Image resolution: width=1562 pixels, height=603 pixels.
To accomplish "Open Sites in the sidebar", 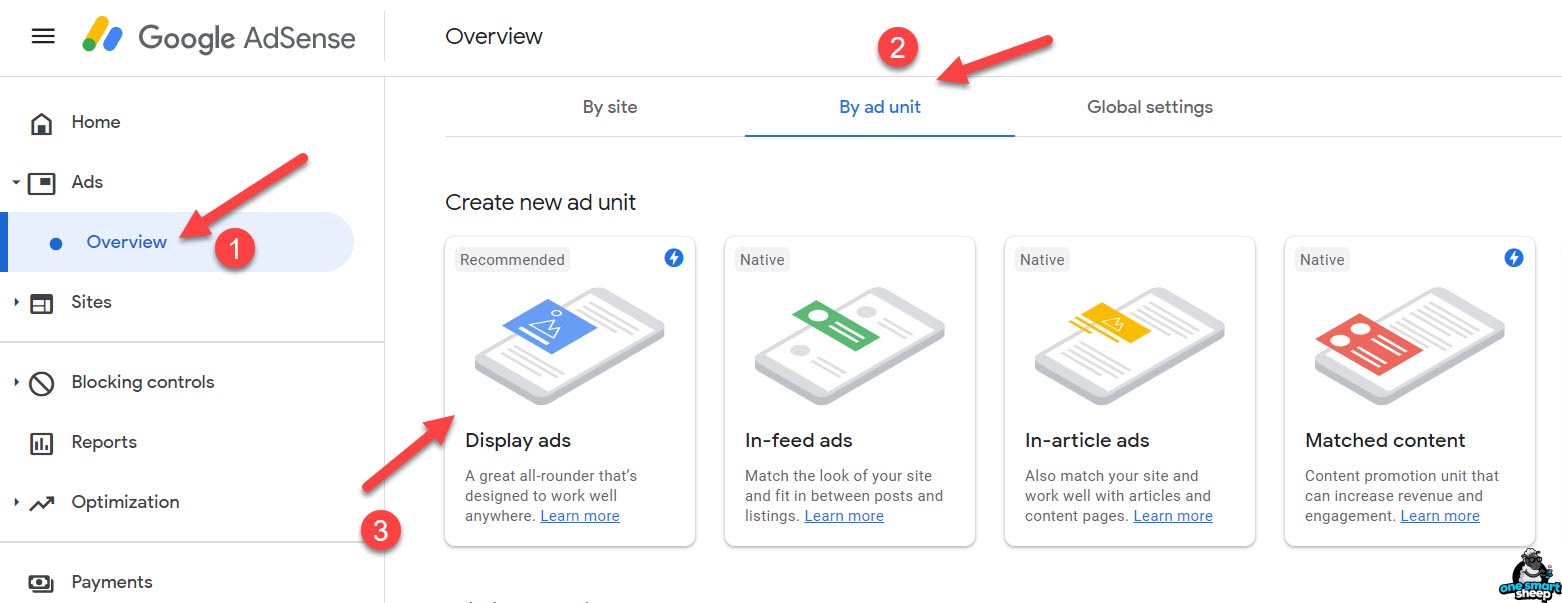I will pos(91,302).
